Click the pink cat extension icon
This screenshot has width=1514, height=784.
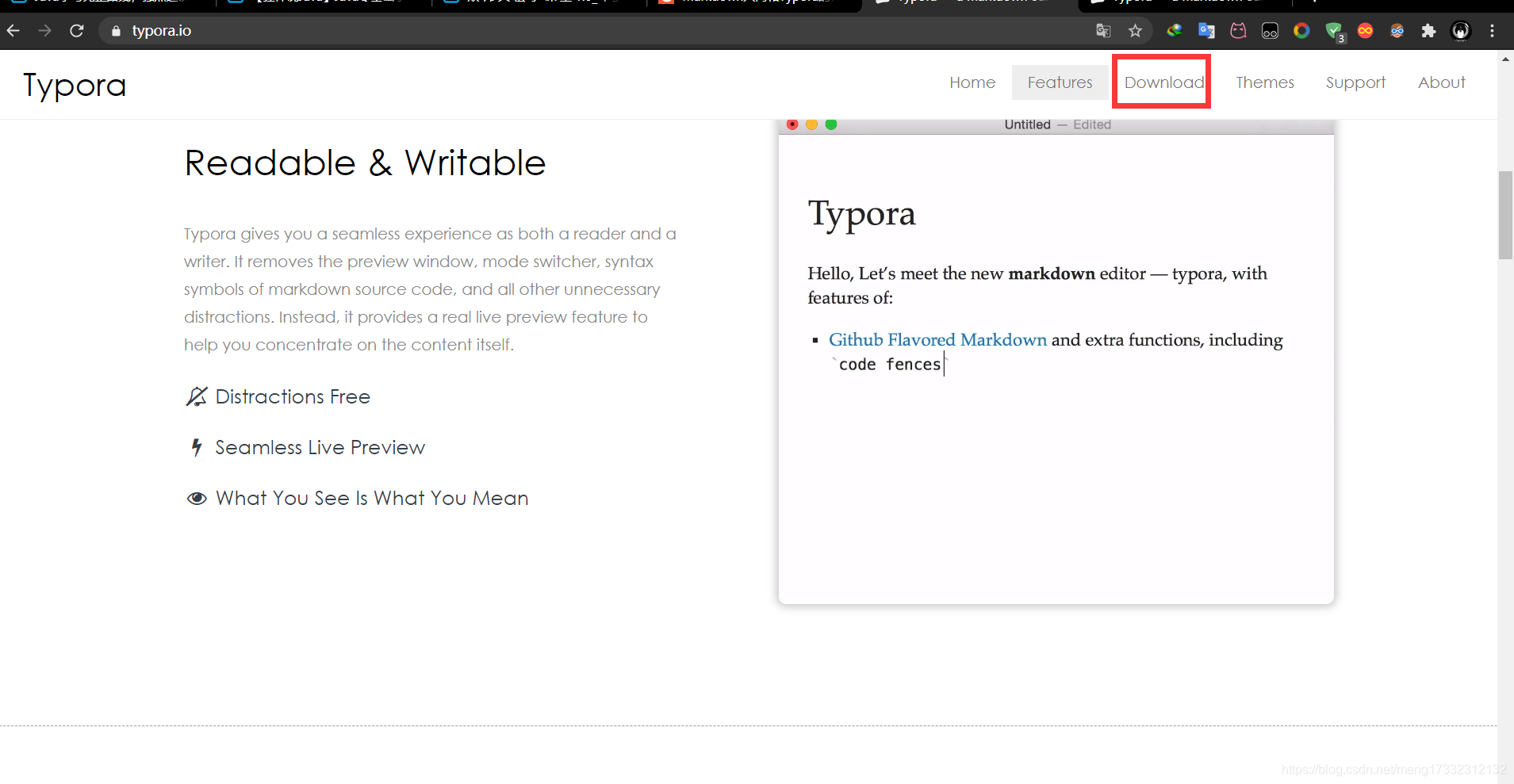click(x=1238, y=31)
